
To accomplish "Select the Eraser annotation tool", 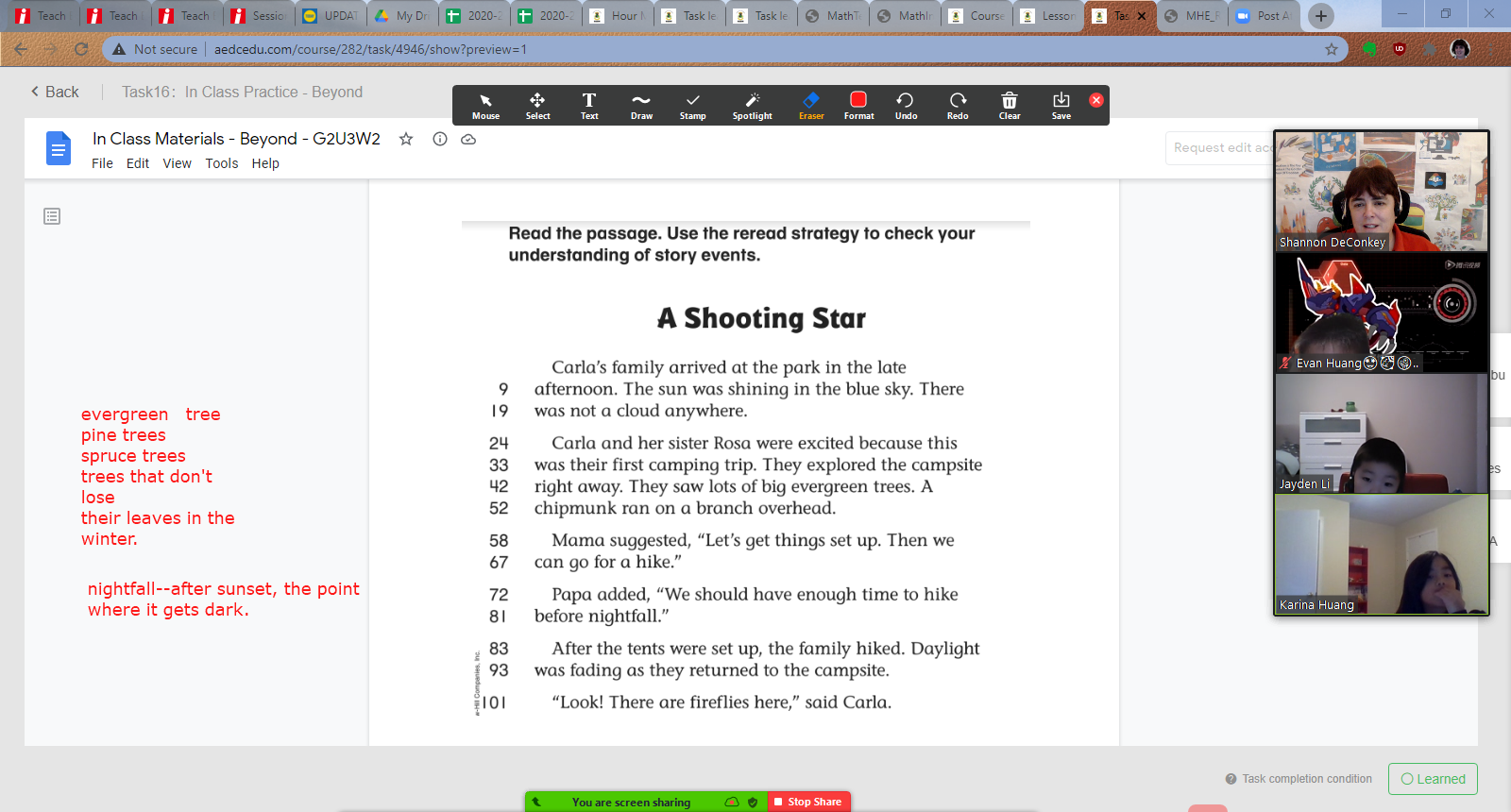I will point(811,106).
